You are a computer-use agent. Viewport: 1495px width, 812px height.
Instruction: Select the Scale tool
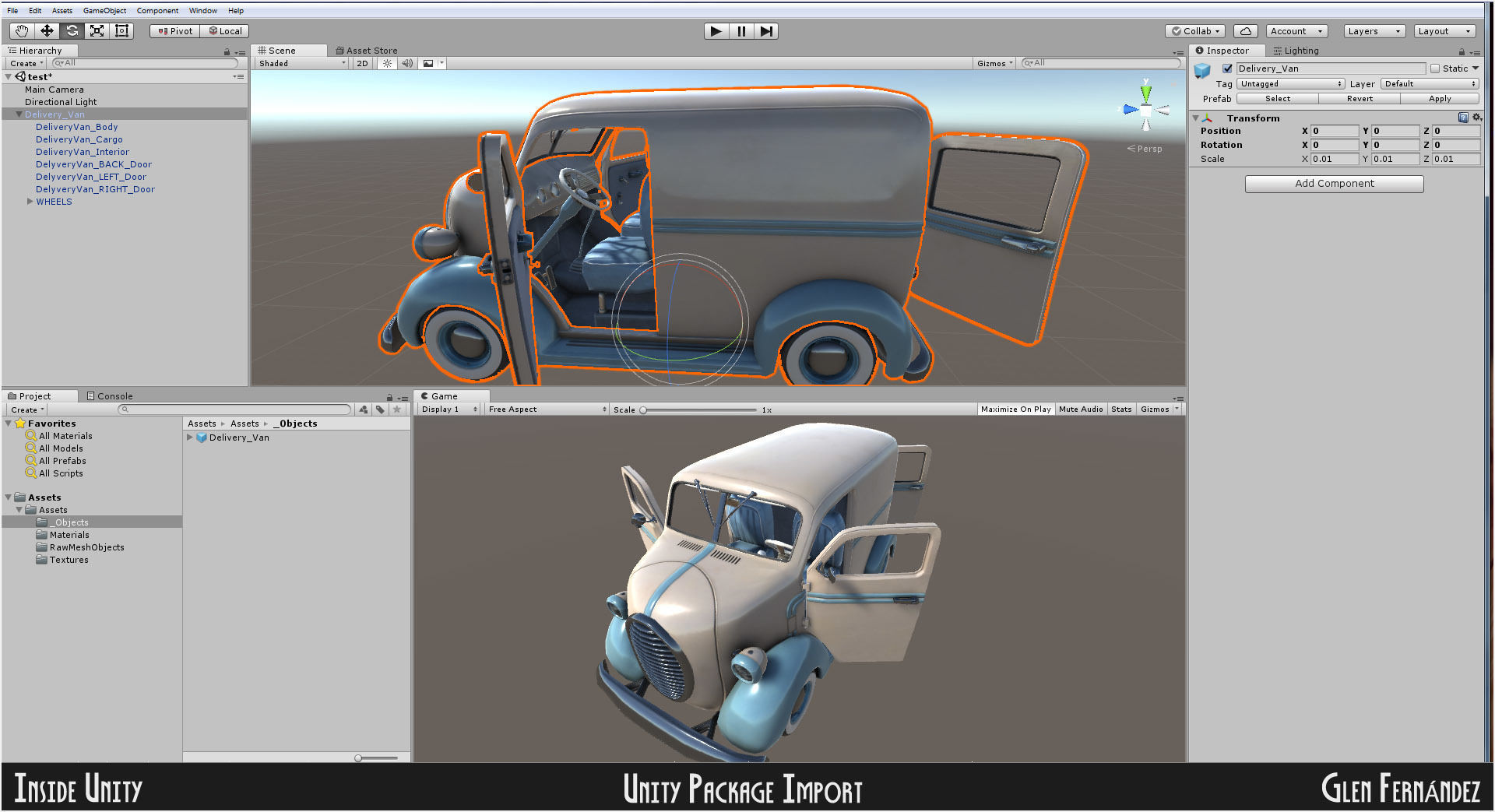pos(97,31)
